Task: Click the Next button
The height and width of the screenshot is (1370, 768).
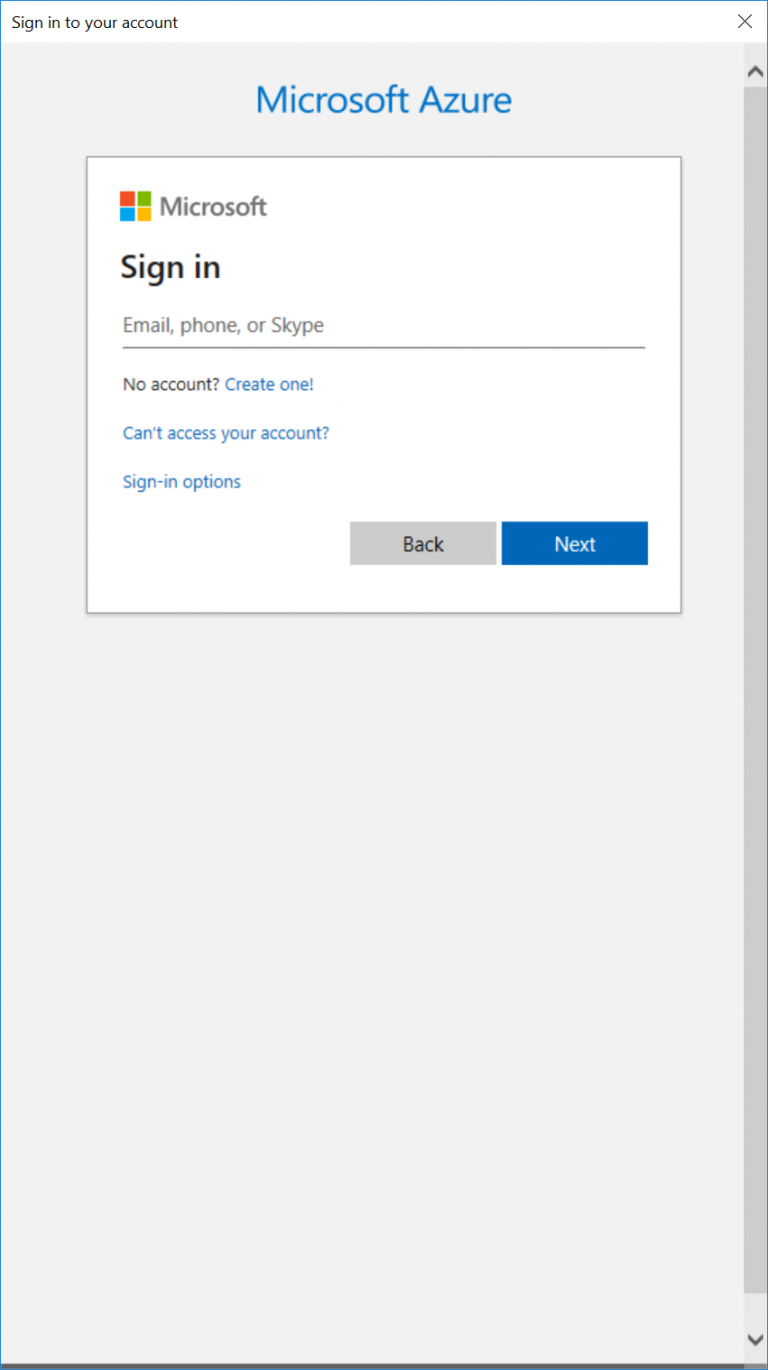Action: pos(574,543)
